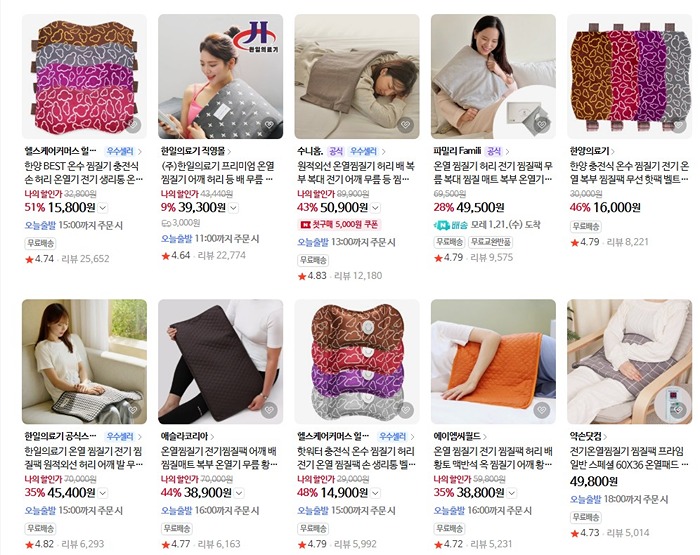Expand the price chevron next to 50,900원

[375, 208]
